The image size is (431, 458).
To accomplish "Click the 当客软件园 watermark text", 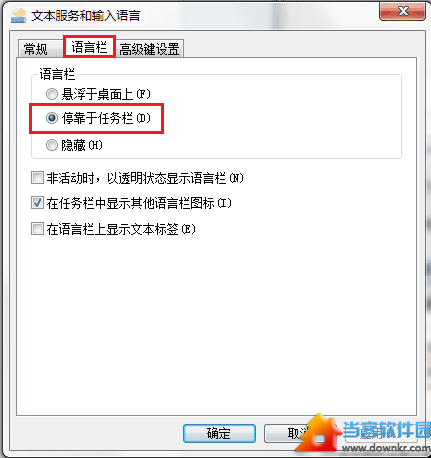I will tap(386, 430).
